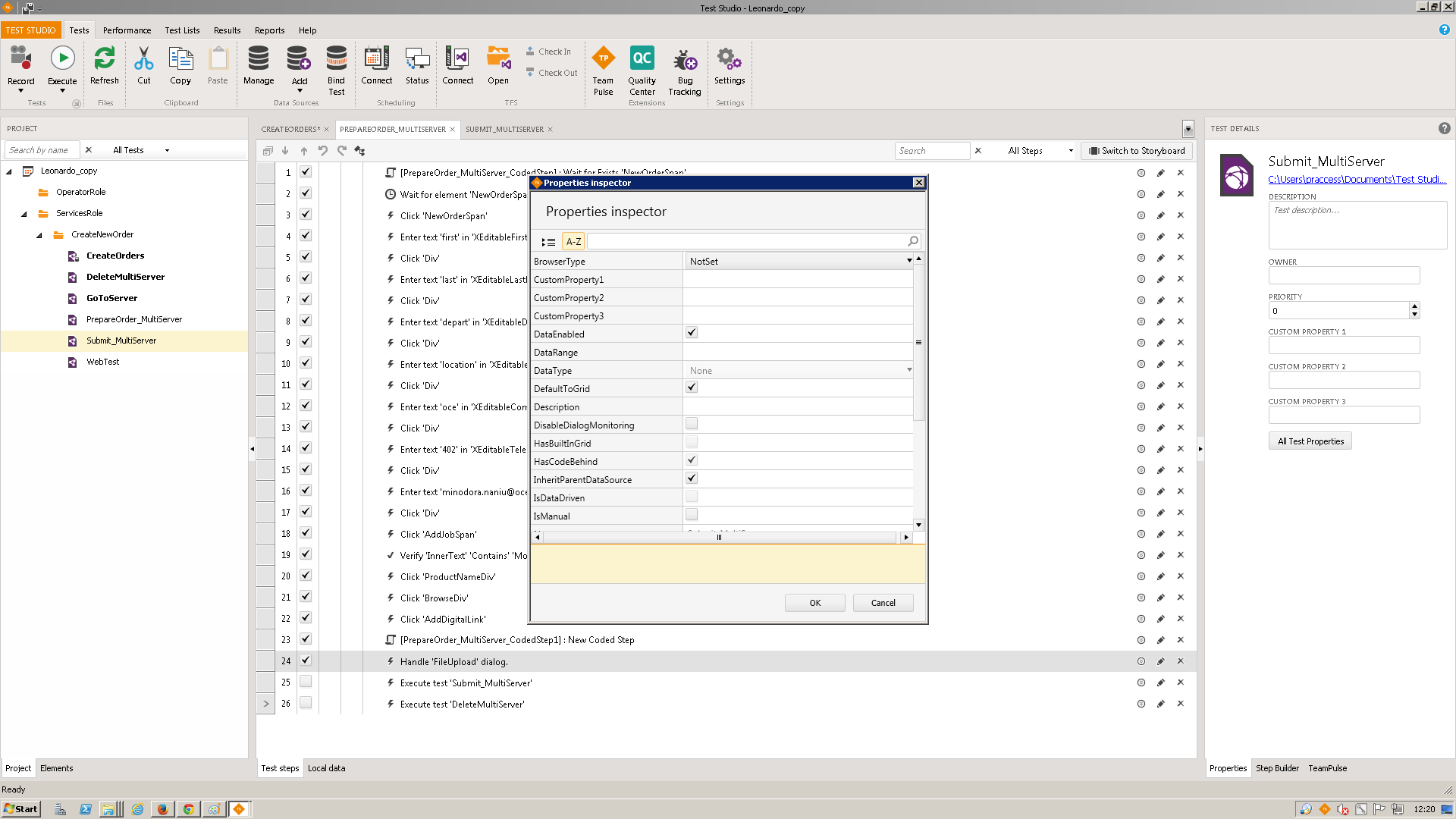Collapse the CreateNewOrder folder
The width and height of the screenshot is (1456, 819).
point(39,235)
